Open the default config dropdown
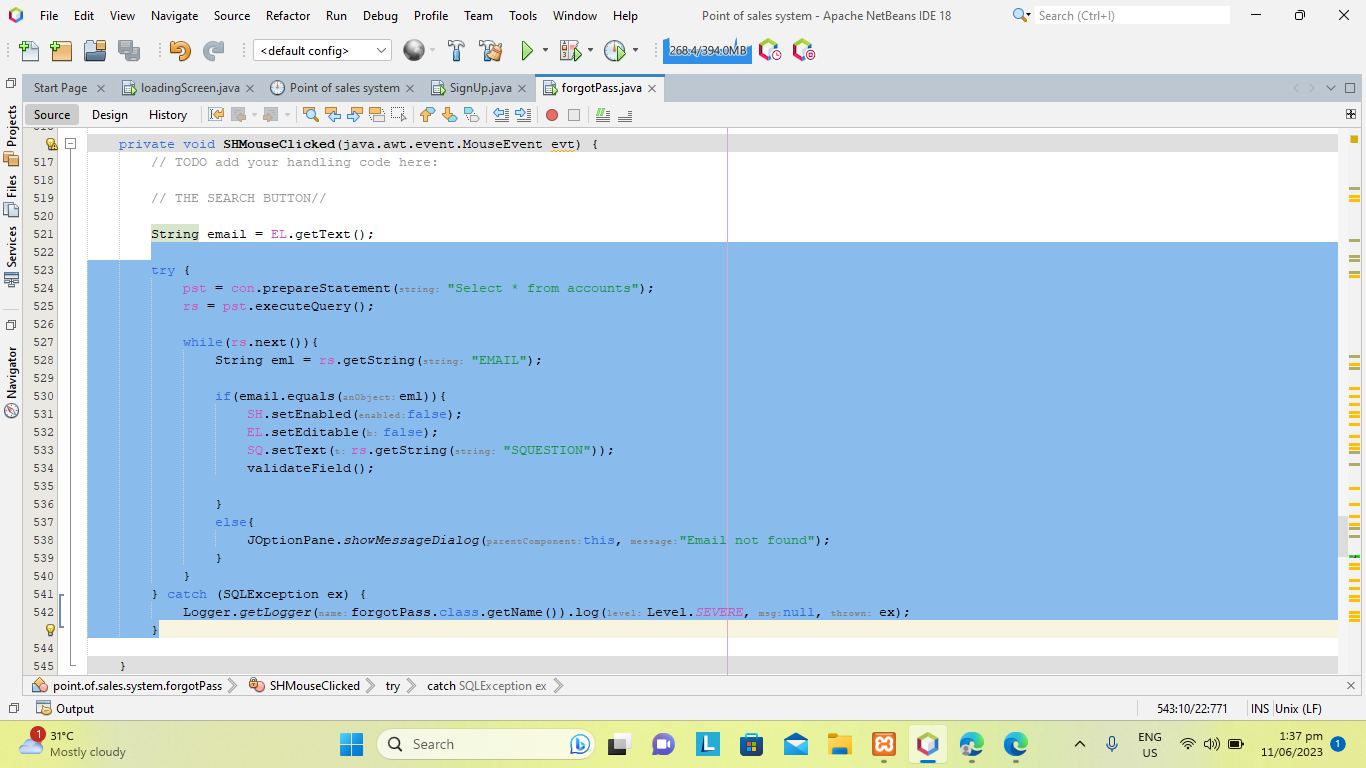Screen dimensions: 1366x768 (322, 50)
